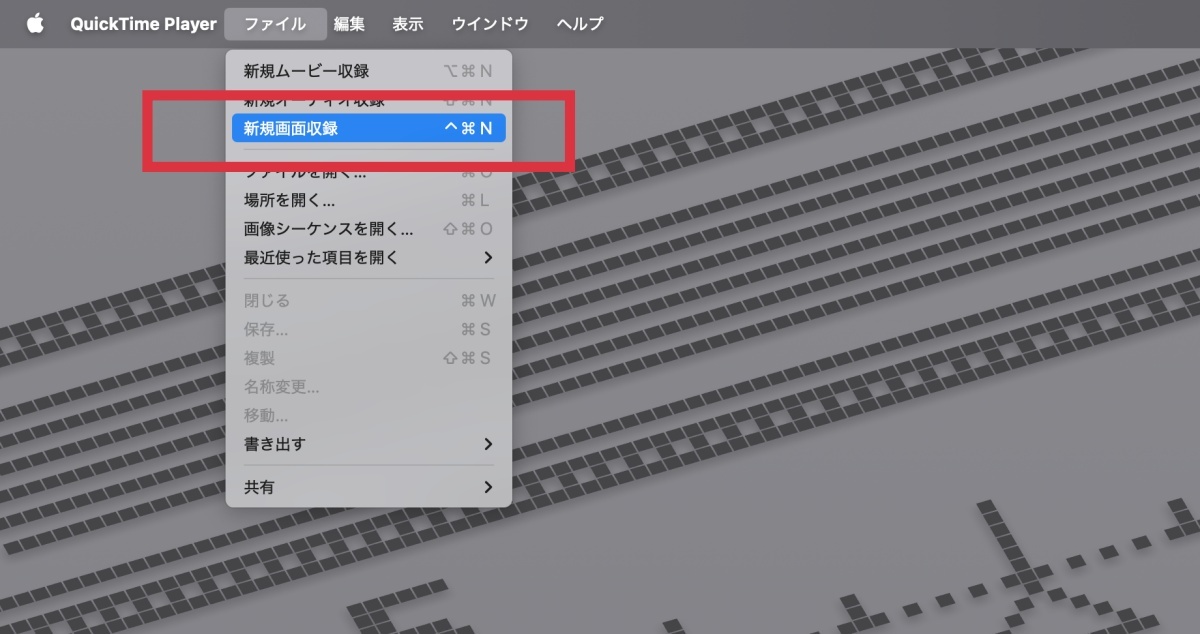Click the 保存… menu entry
This screenshot has width=1200, height=634.
pos(368,329)
